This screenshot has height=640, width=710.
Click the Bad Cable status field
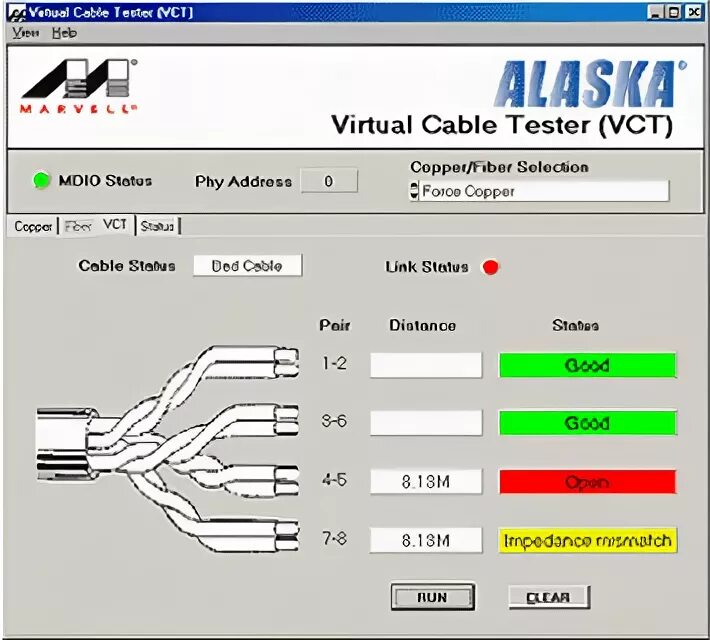pyautogui.click(x=247, y=265)
